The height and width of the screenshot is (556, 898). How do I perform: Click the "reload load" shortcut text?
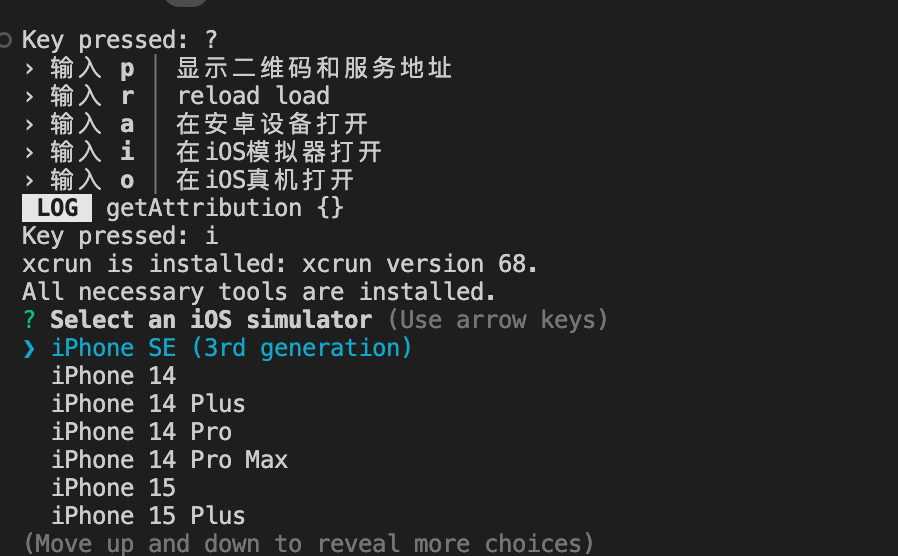tap(253, 96)
